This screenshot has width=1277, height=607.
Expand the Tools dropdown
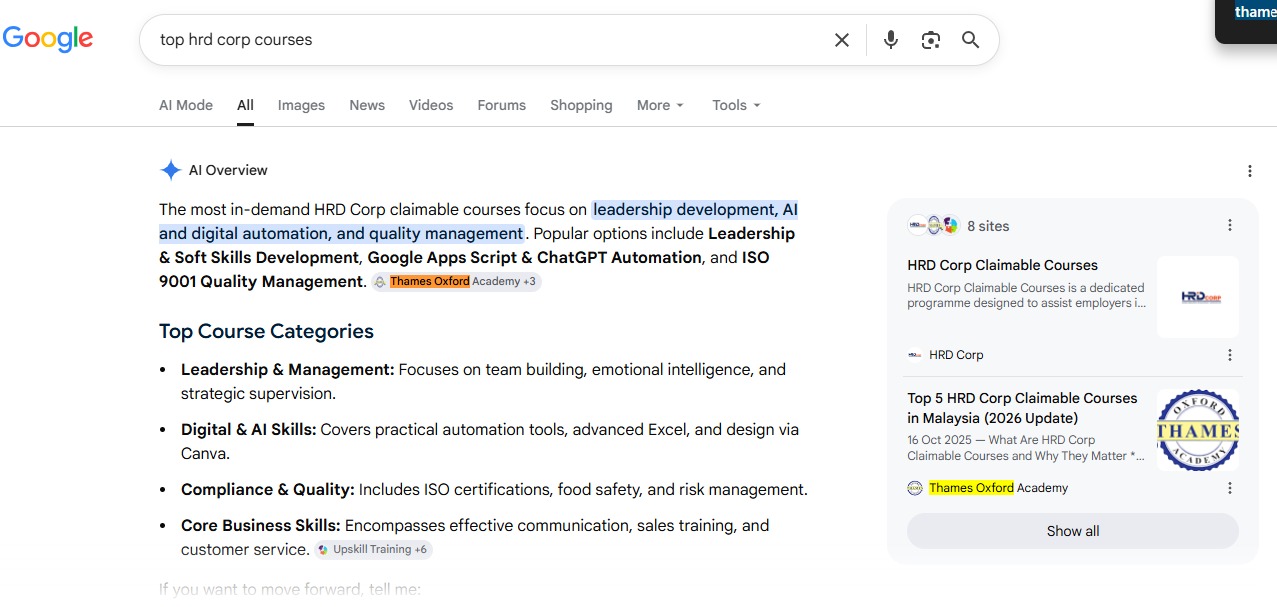[x=736, y=105]
